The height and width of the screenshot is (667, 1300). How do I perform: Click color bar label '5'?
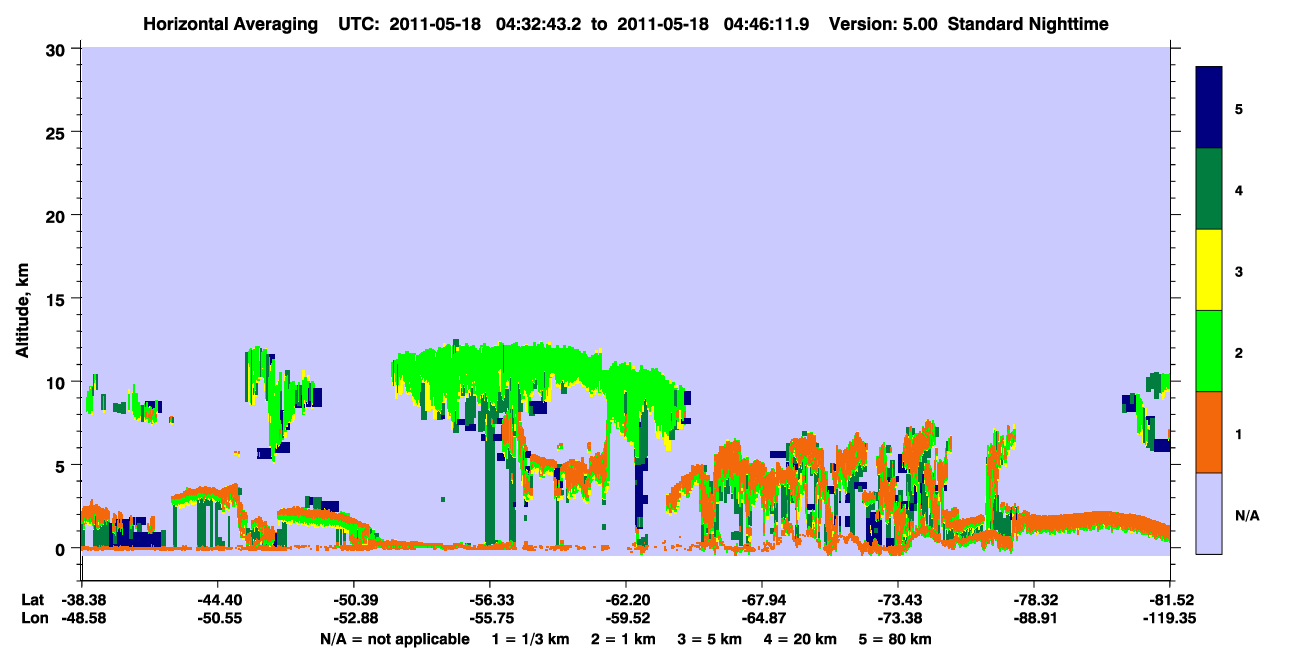[x=1239, y=109]
